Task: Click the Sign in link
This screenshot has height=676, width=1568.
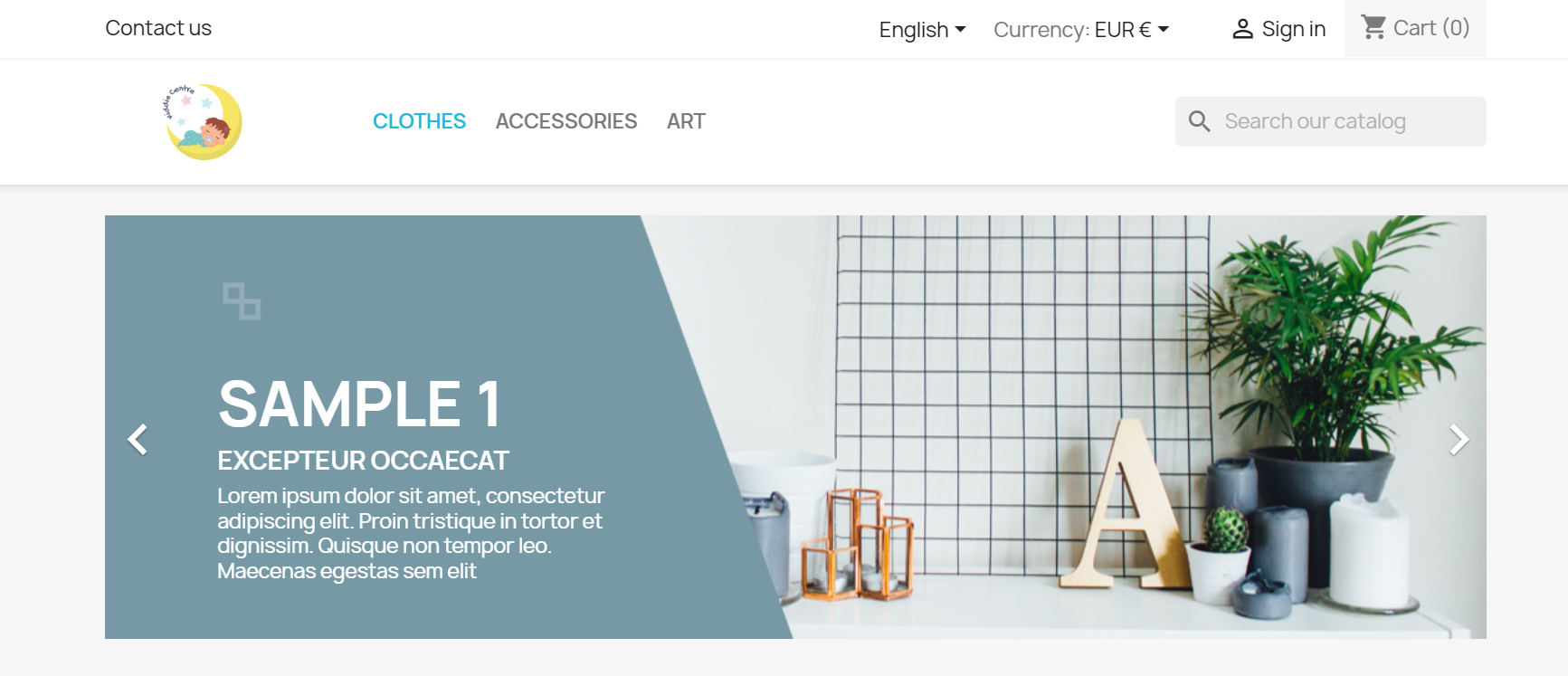Action: [x=1293, y=29]
